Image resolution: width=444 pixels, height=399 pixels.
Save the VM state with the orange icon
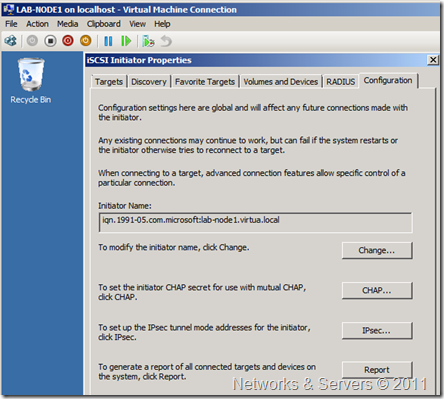[x=86, y=41]
